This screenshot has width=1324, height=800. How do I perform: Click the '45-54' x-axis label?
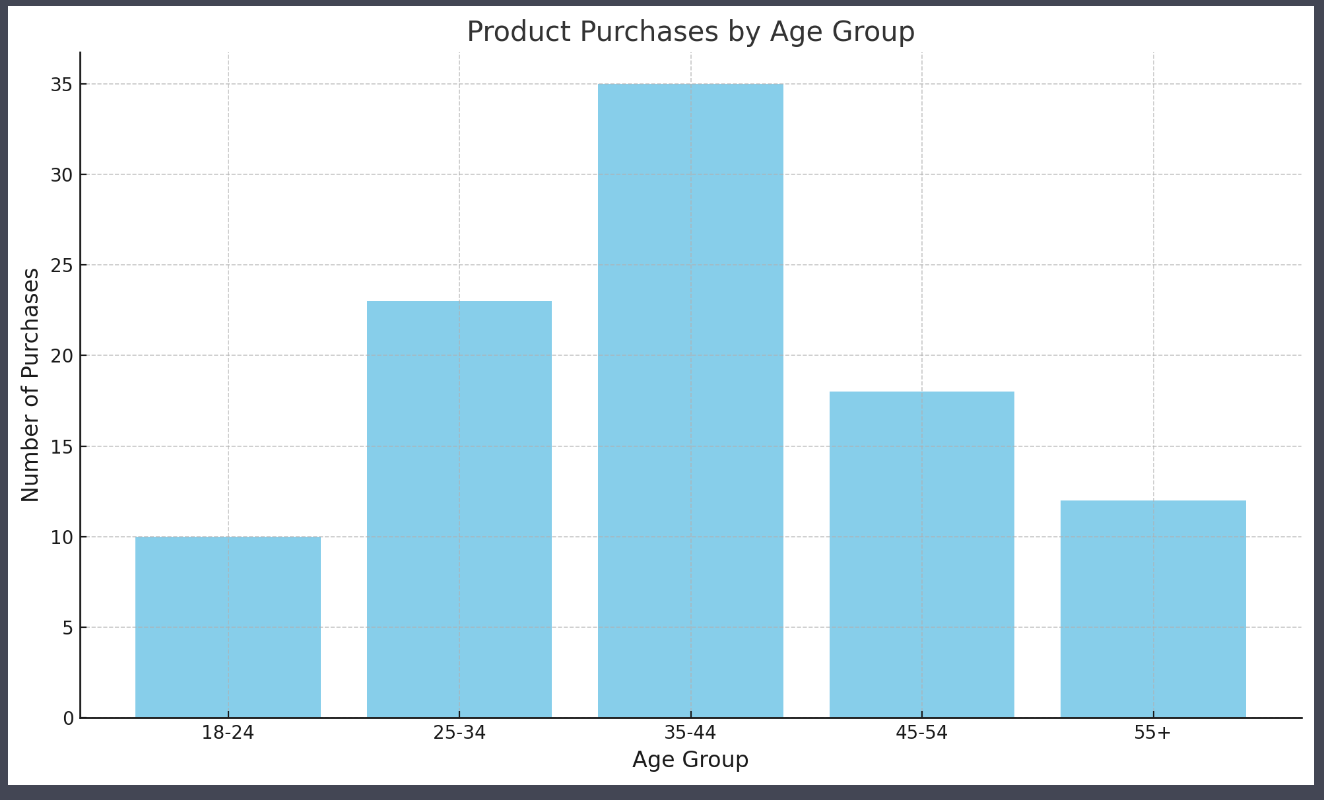pos(921,733)
